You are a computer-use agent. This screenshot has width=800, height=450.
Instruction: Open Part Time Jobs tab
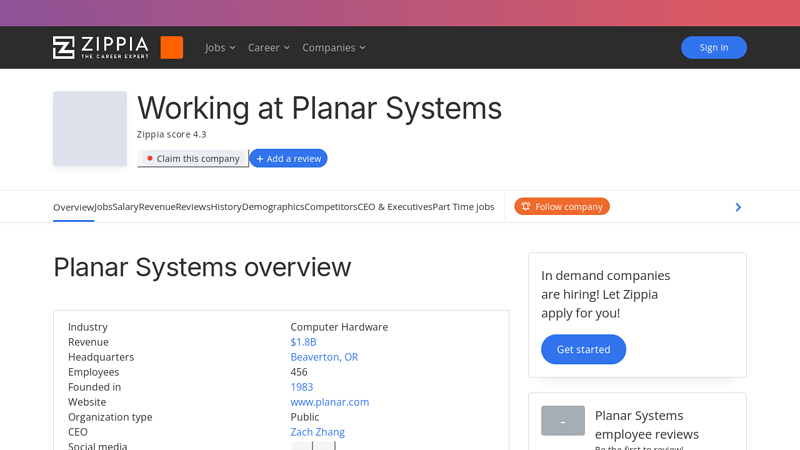[x=463, y=207]
